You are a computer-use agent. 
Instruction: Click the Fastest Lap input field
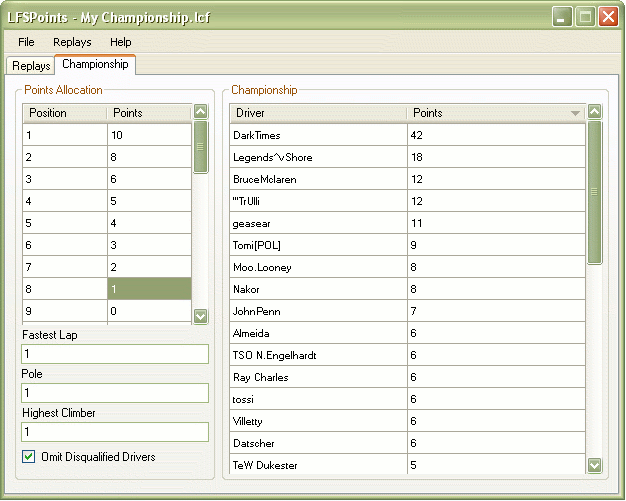(115, 354)
